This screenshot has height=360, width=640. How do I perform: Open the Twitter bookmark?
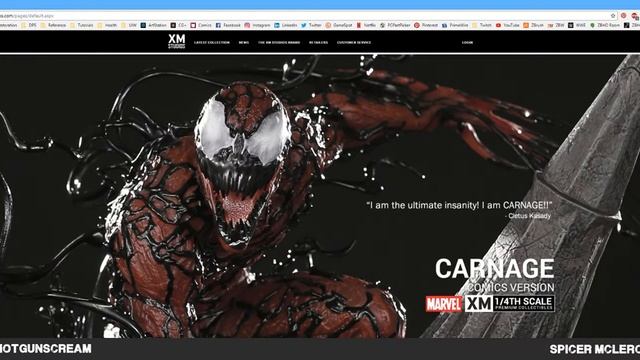click(311, 25)
